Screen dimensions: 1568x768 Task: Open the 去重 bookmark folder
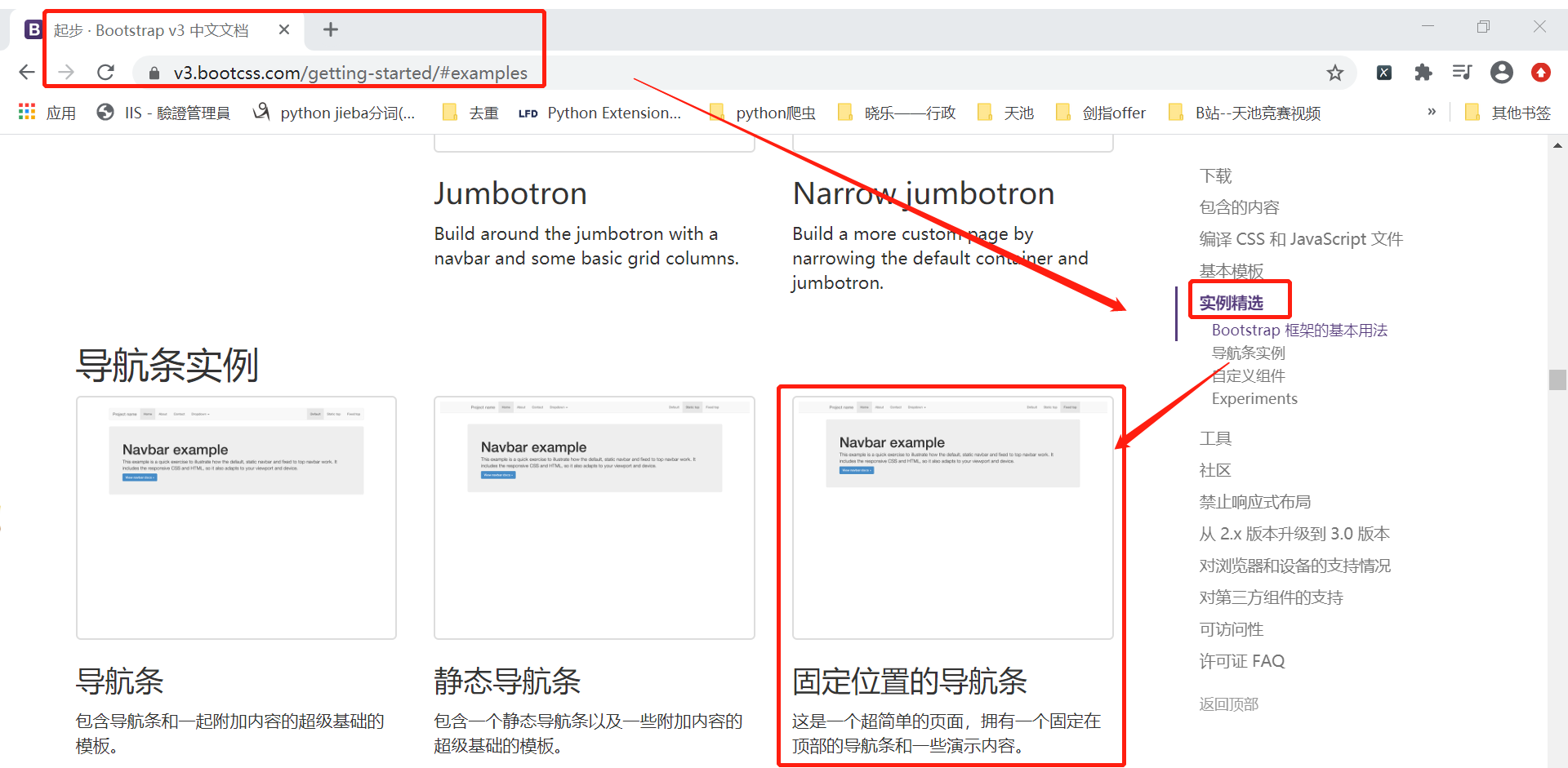470,113
